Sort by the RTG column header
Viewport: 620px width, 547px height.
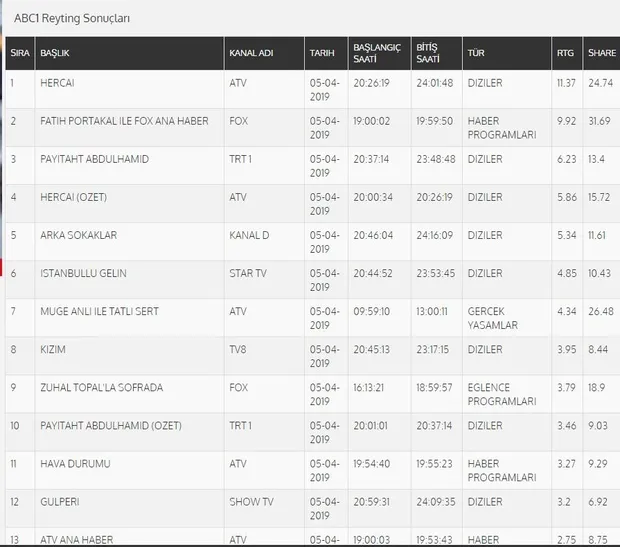point(565,51)
